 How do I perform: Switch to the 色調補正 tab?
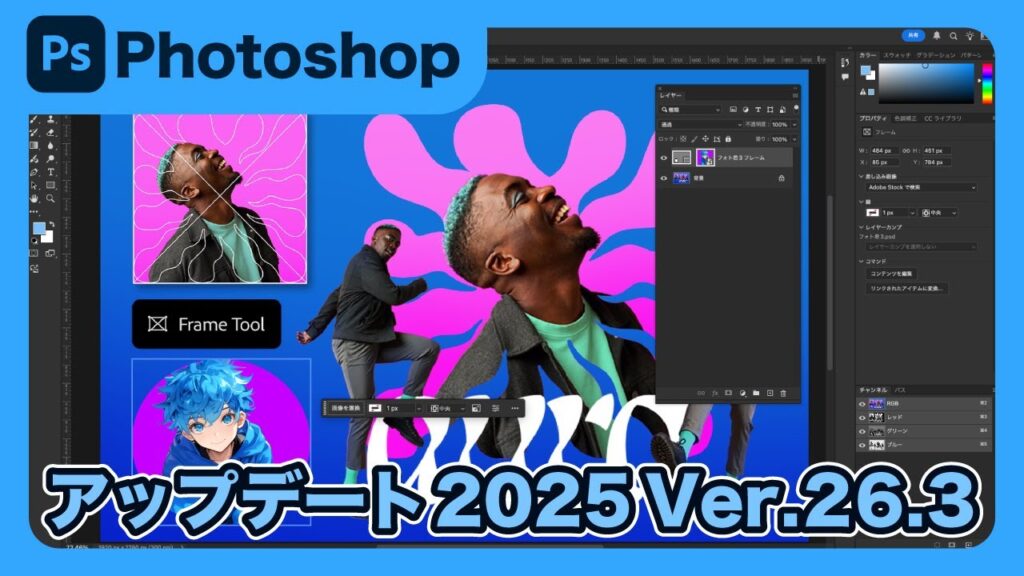pos(905,119)
